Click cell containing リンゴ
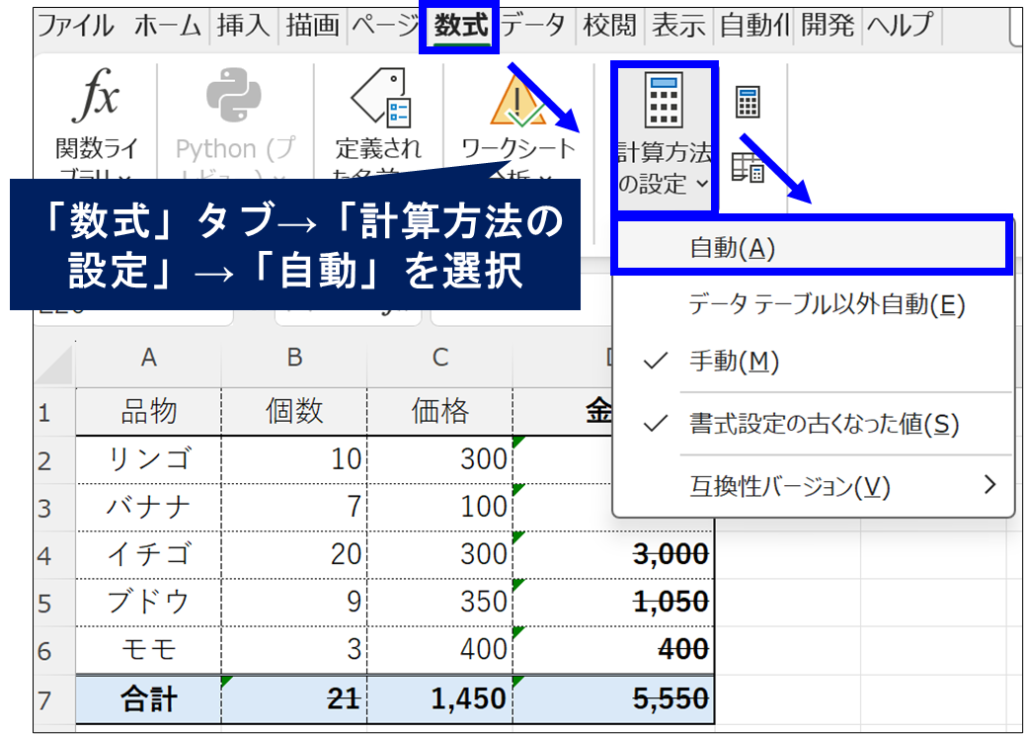Viewport: 1024px width, 734px height. click(148, 460)
